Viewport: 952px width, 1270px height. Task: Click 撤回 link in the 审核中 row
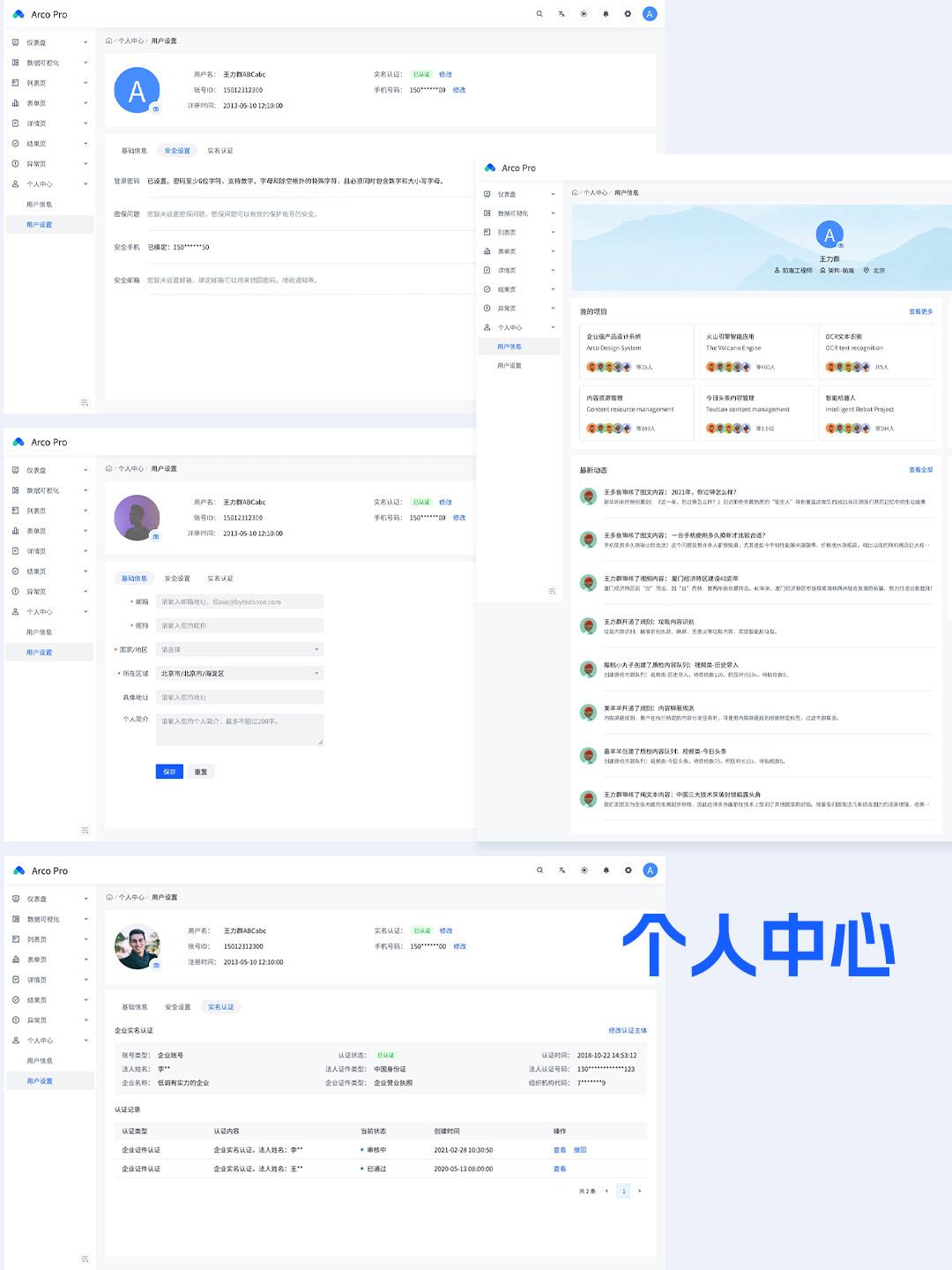pos(580,1150)
